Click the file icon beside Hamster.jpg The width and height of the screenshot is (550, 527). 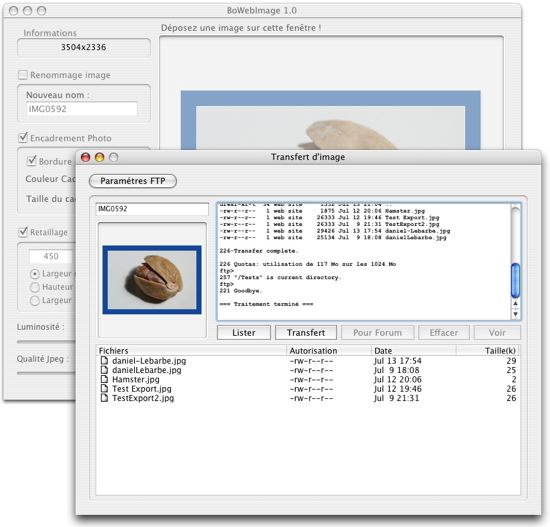click(104, 379)
